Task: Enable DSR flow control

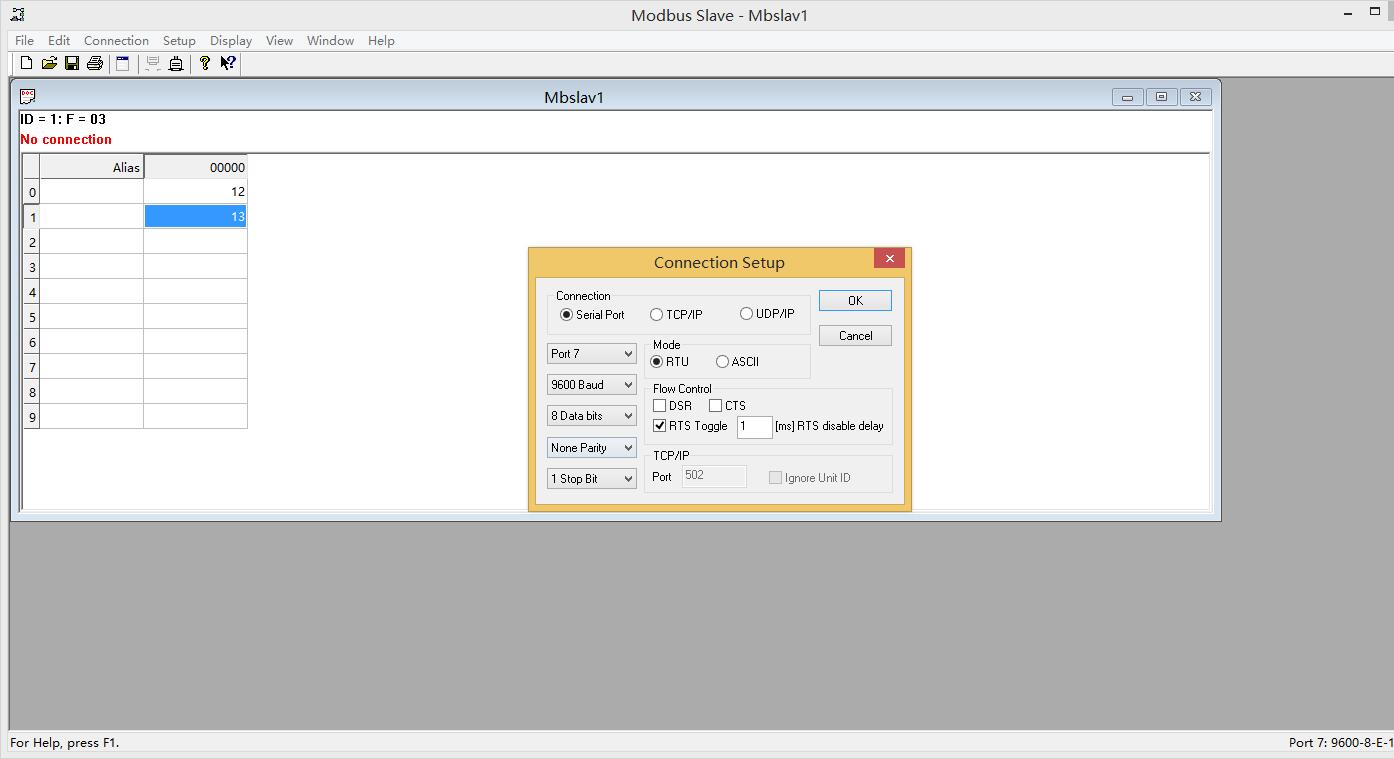Action: (x=672, y=405)
